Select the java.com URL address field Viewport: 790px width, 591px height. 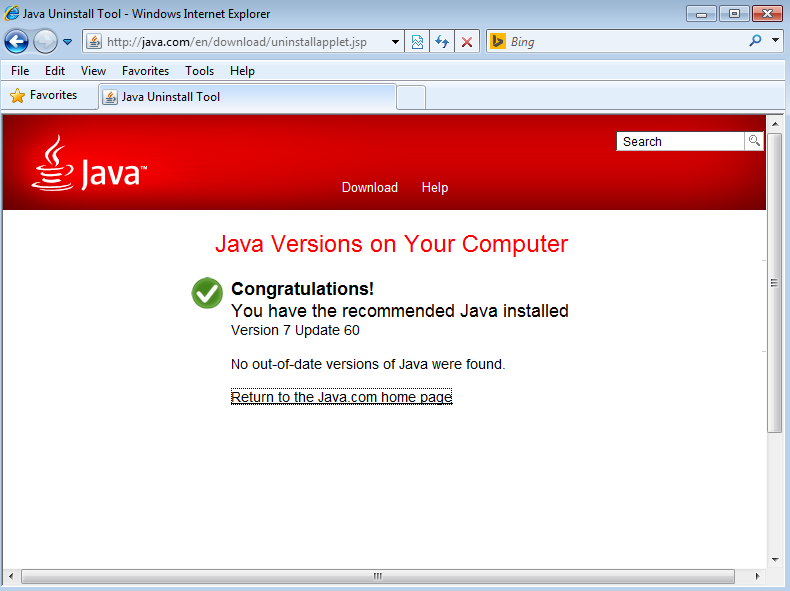(237, 42)
